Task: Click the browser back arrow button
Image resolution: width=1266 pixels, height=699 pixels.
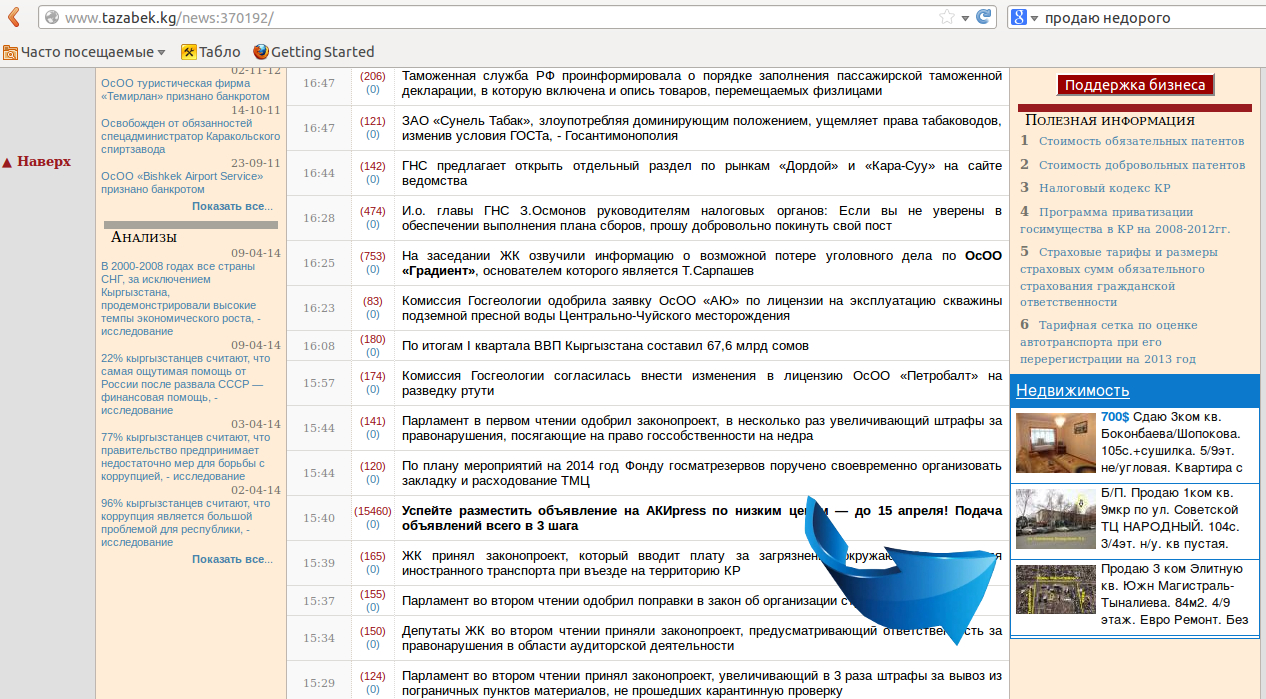Action: point(14,17)
